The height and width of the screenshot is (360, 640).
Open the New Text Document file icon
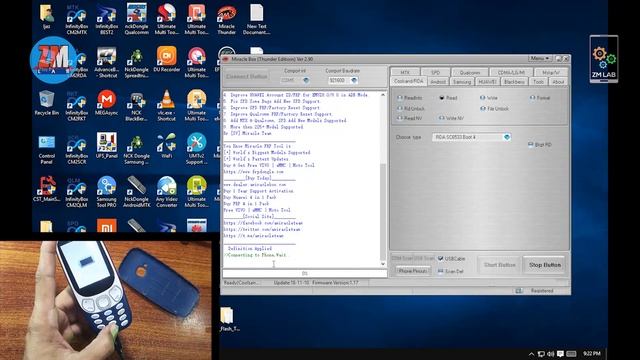coord(256,20)
